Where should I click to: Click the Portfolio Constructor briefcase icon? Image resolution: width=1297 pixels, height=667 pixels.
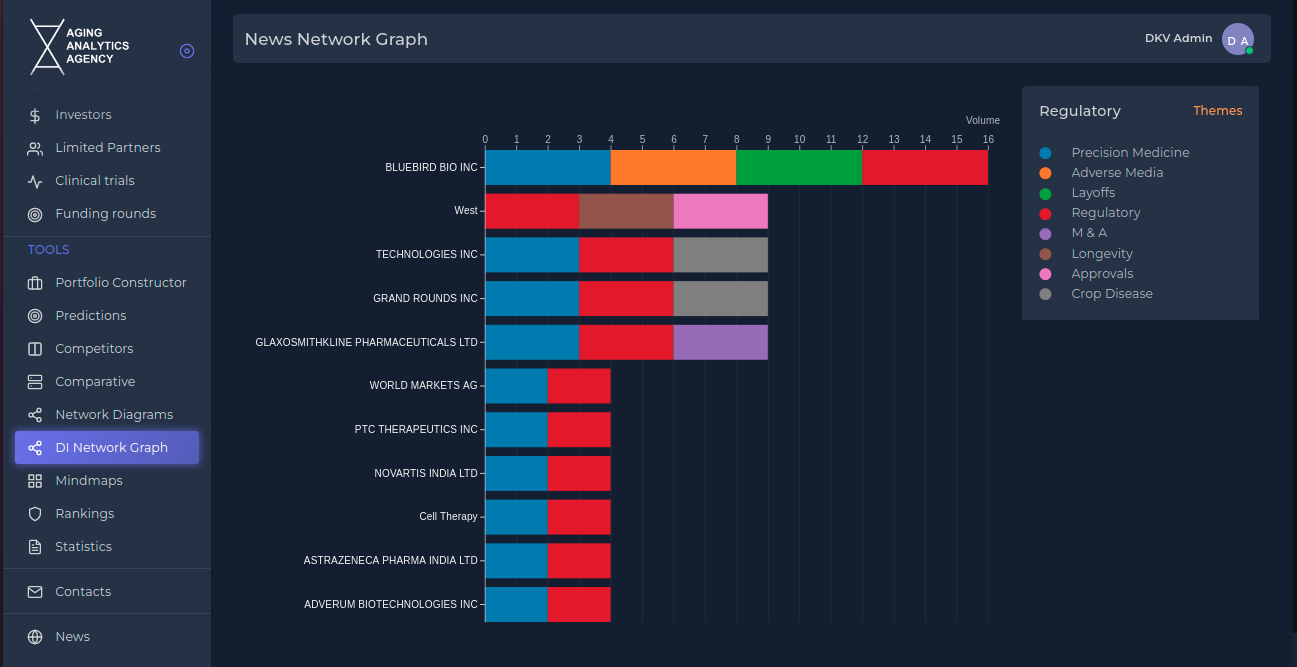pyautogui.click(x=35, y=283)
